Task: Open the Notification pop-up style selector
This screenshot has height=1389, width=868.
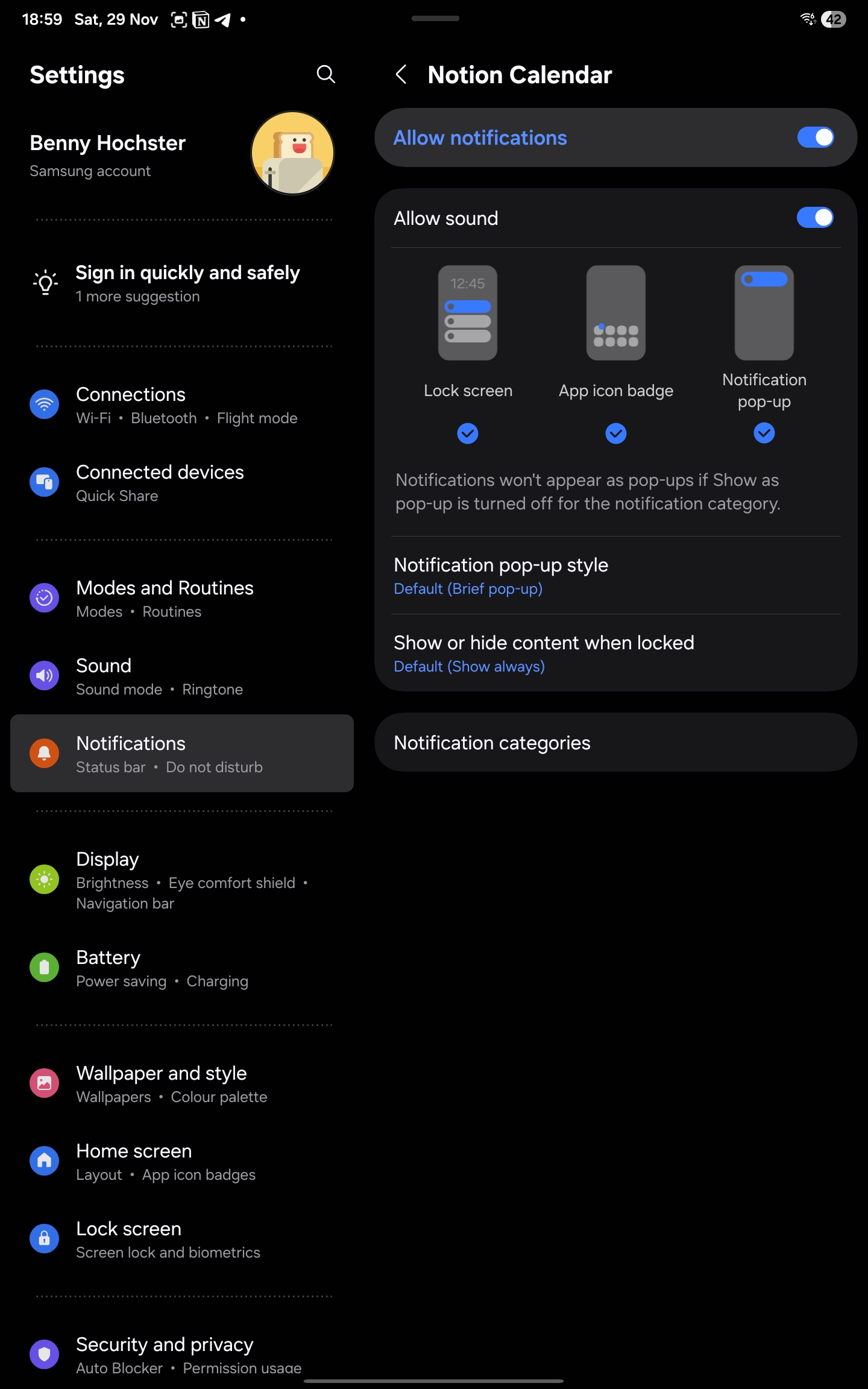Action: coord(615,576)
